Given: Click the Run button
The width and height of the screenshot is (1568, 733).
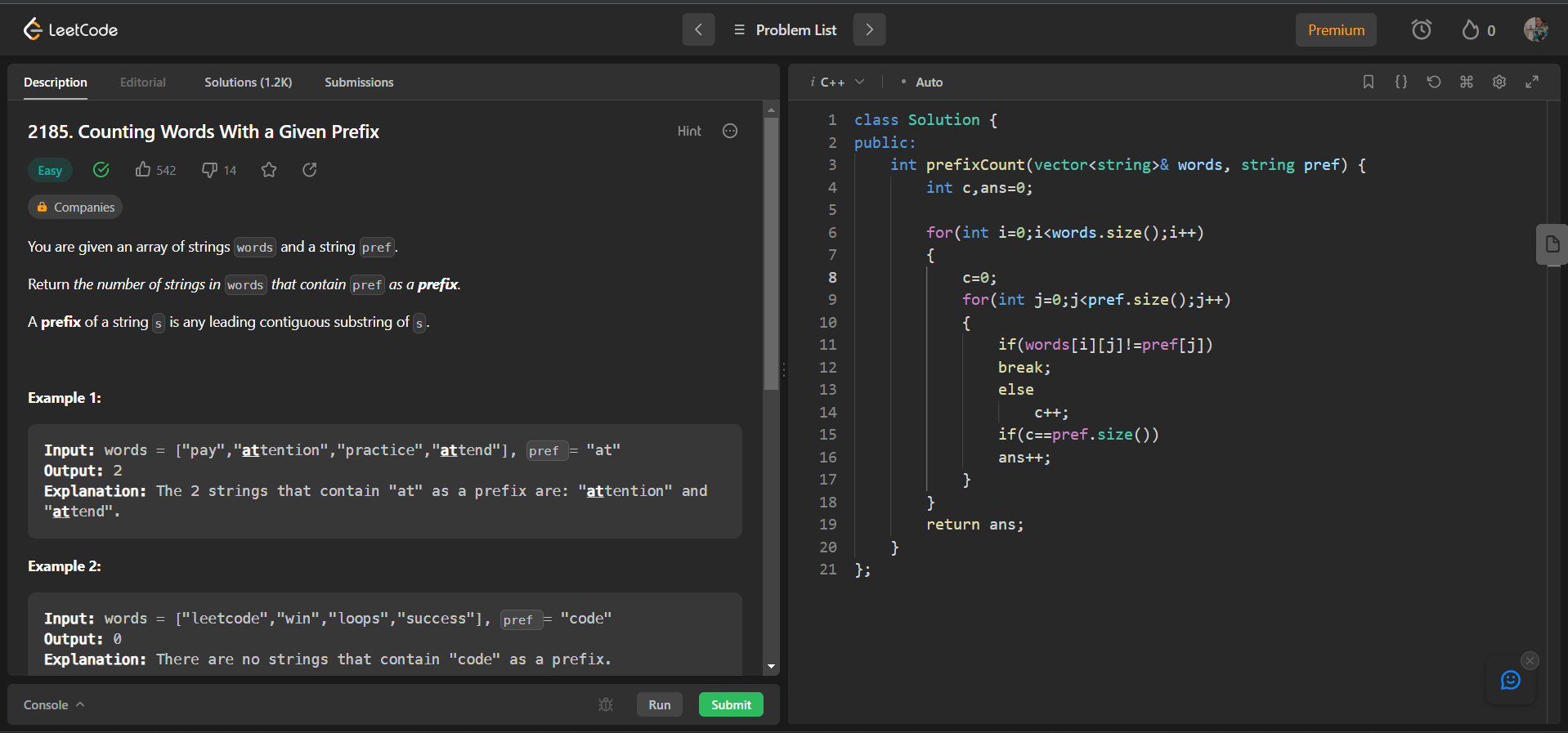Looking at the screenshot, I should pos(660,704).
